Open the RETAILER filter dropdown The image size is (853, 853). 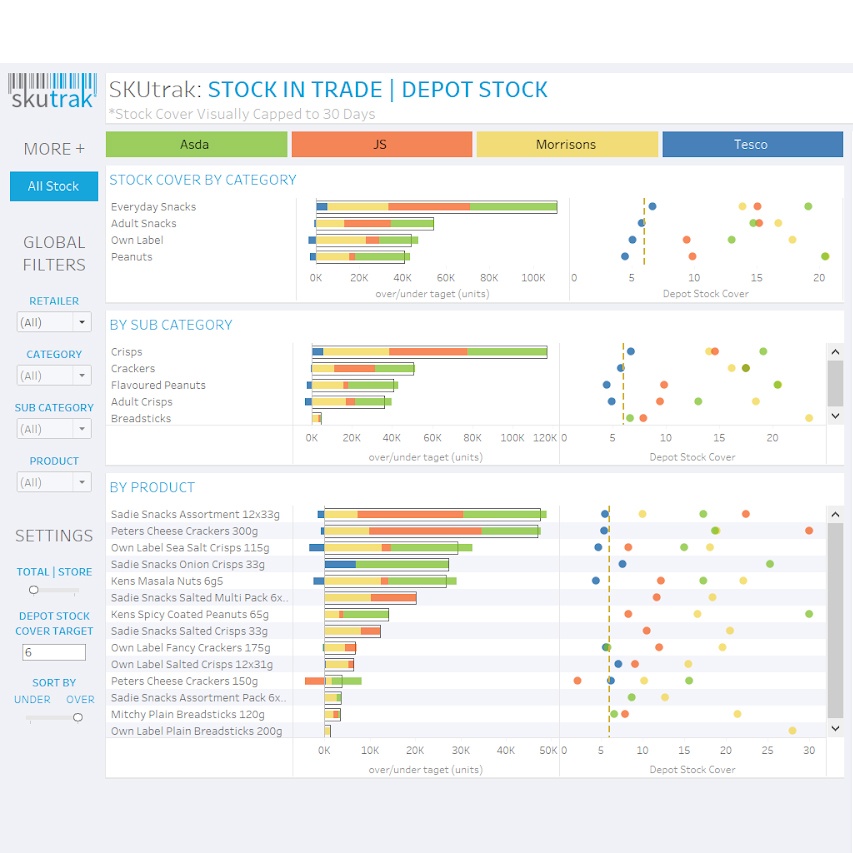coord(82,322)
